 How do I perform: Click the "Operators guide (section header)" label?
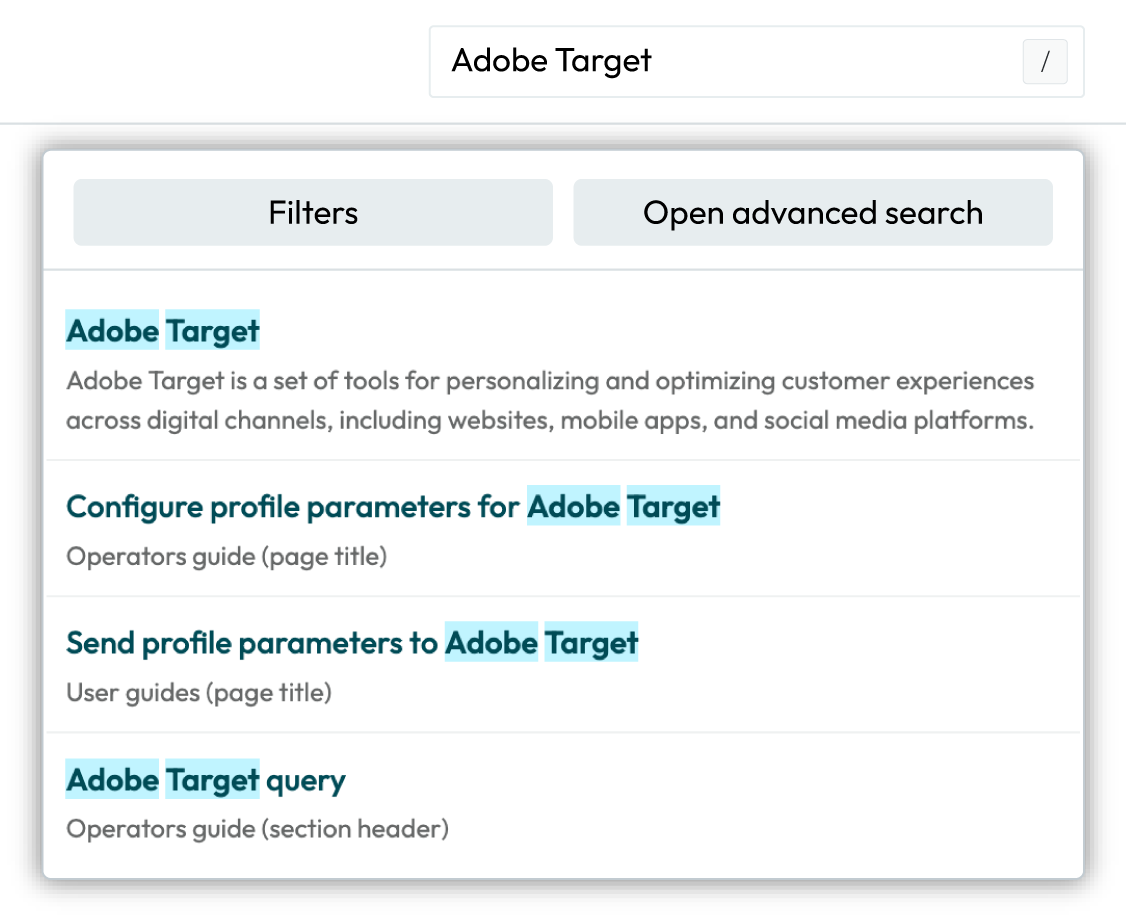click(258, 829)
